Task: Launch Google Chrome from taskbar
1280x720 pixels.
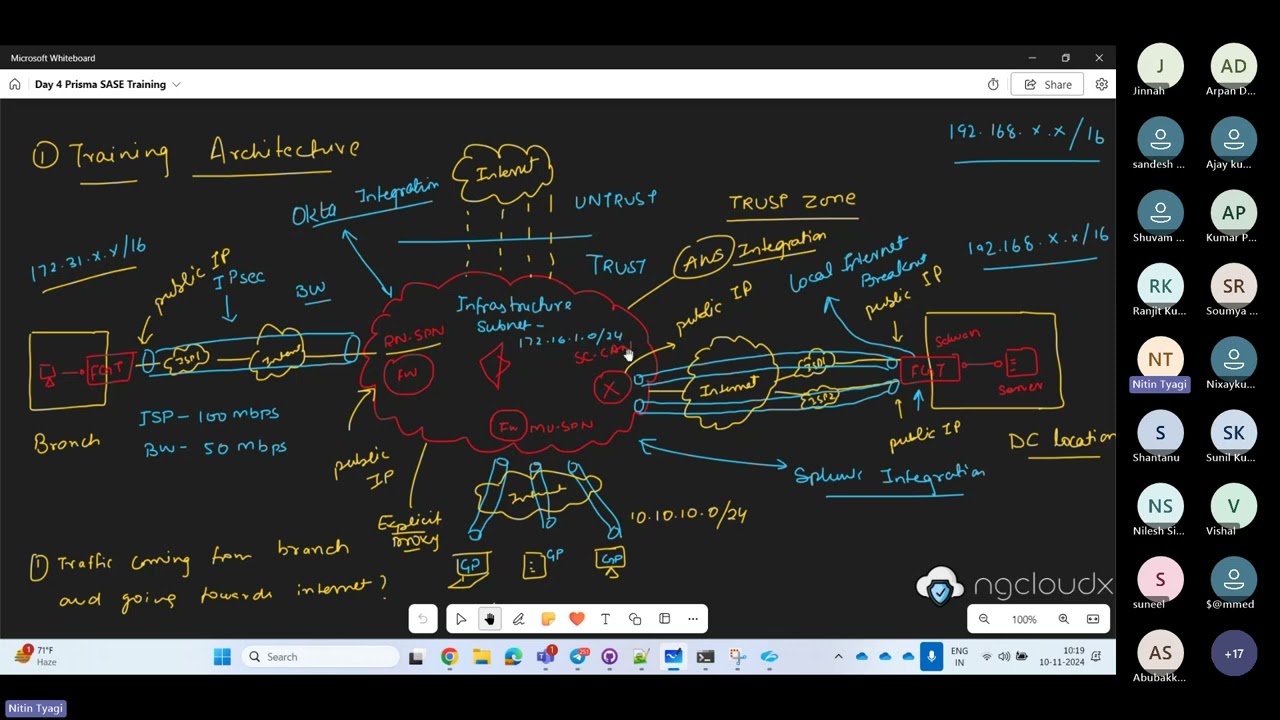Action: click(449, 657)
